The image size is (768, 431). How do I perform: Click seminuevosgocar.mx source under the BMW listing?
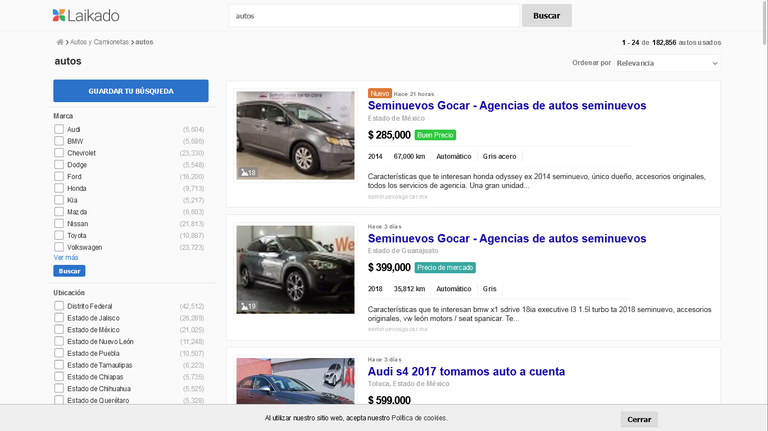coord(398,329)
